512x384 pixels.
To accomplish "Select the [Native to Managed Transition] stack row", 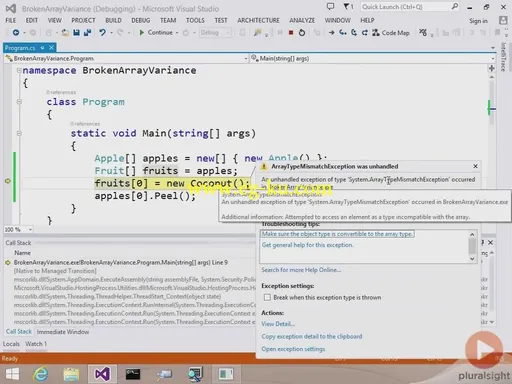I will click(55, 271).
